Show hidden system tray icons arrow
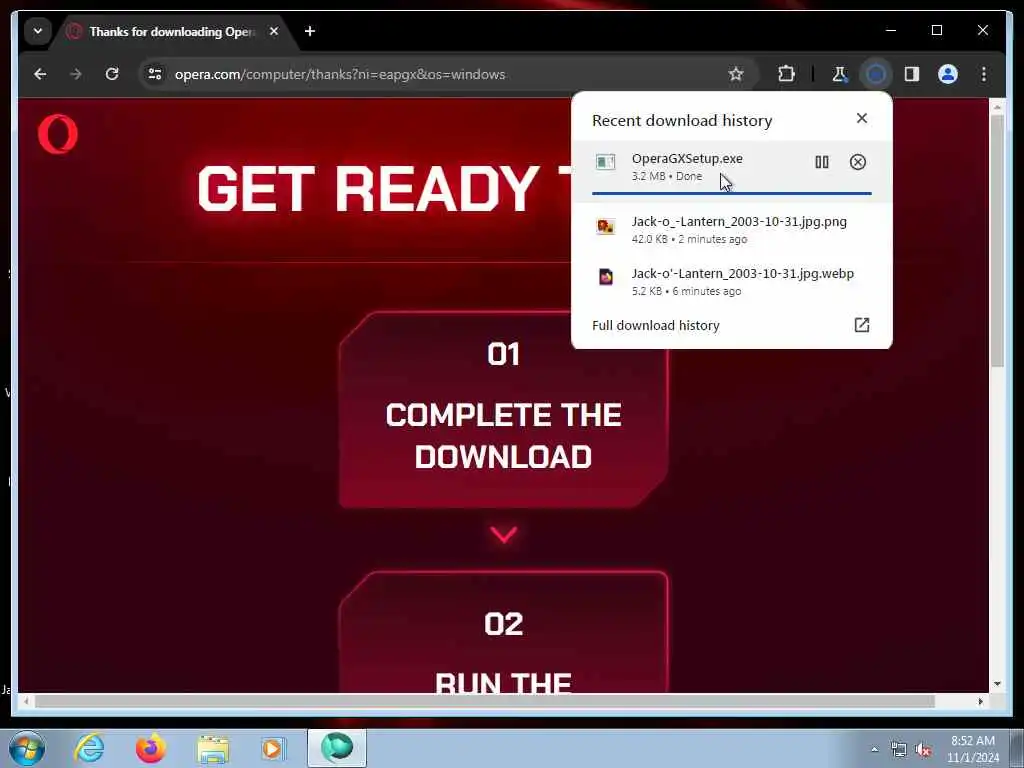This screenshot has height=768, width=1024. click(874, 749)
